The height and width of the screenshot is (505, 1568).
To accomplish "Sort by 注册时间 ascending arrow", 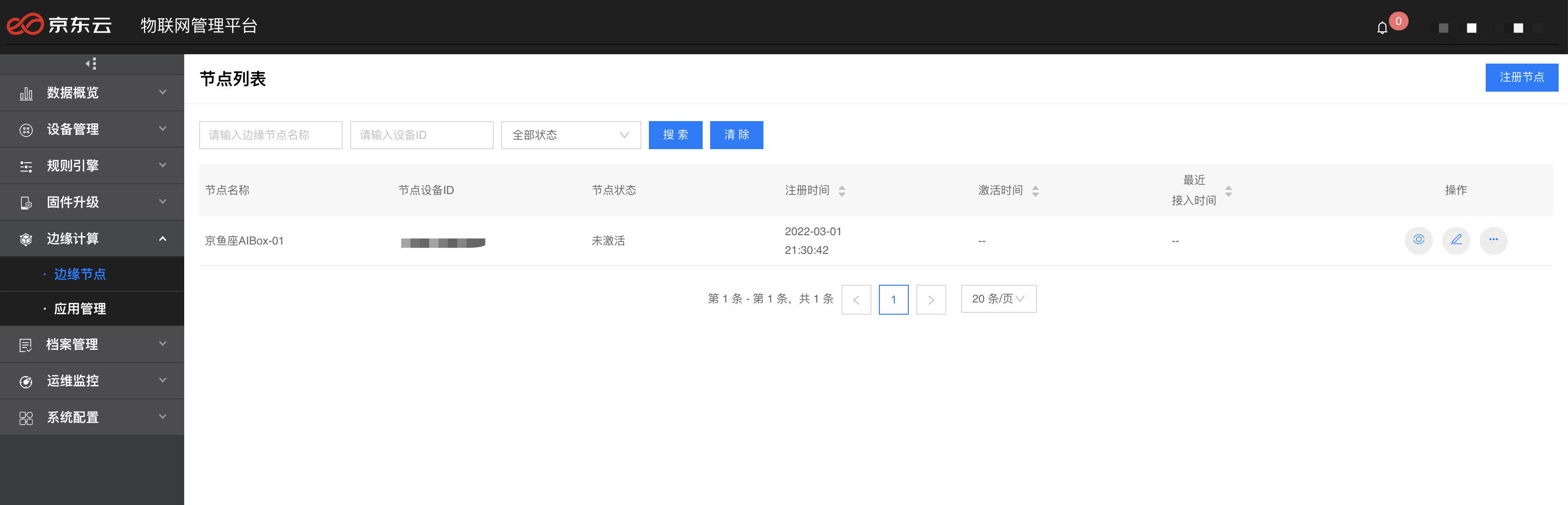I will [x=842, y=187].
